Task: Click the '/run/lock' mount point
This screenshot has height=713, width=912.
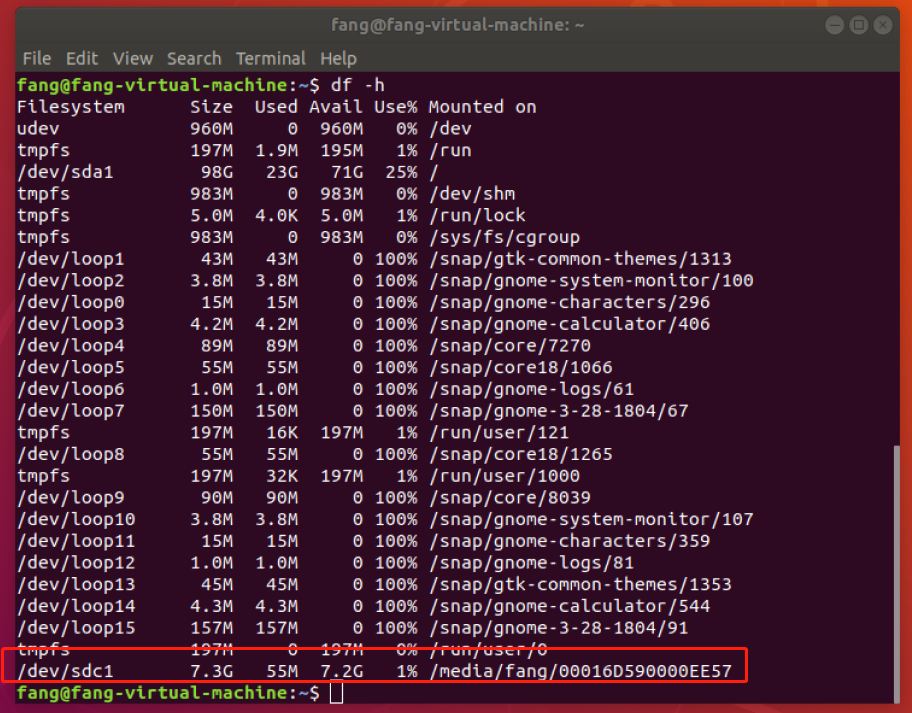Action: [477, 215]
